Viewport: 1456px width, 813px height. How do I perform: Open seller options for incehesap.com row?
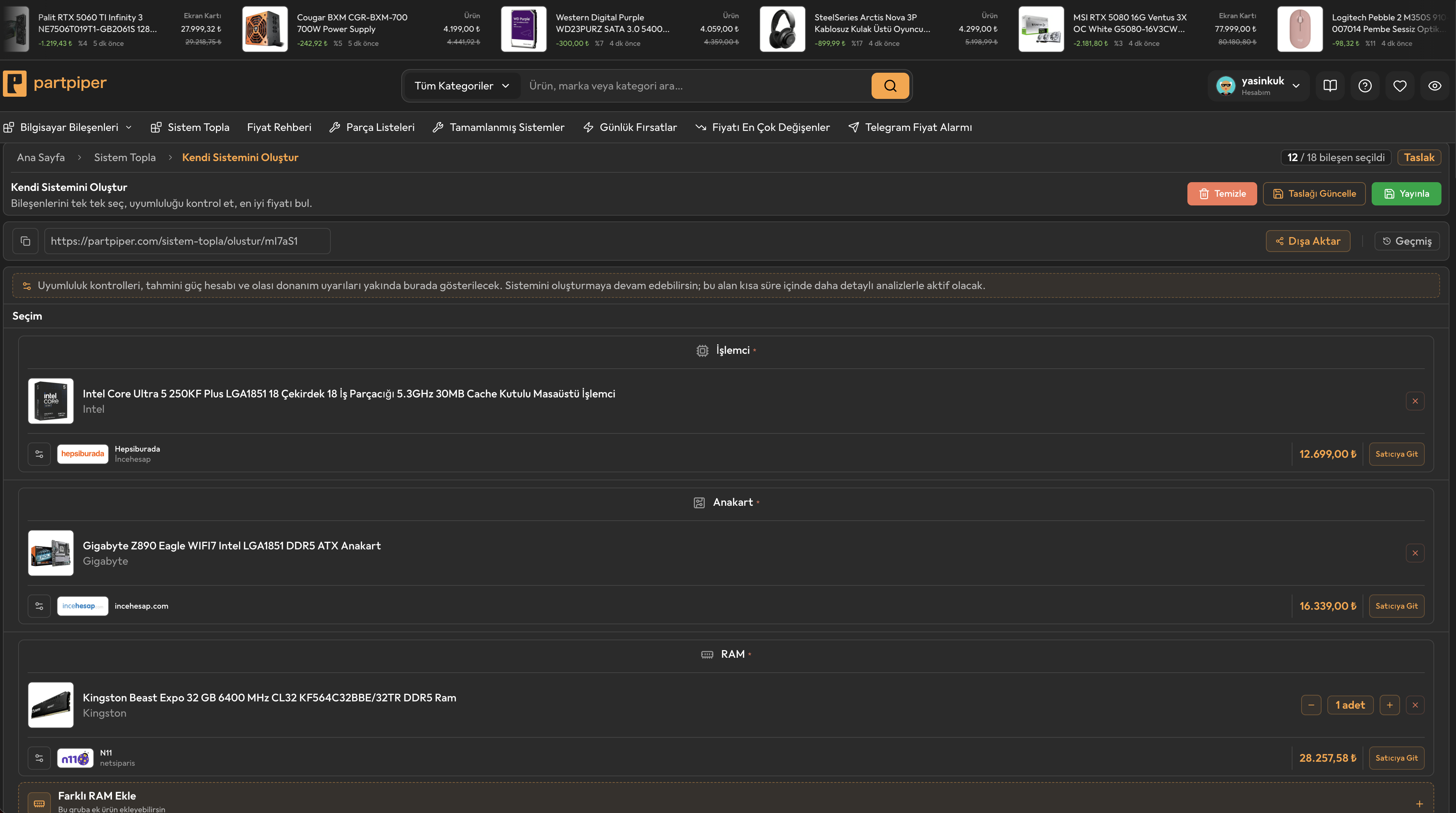click(39, 606)
